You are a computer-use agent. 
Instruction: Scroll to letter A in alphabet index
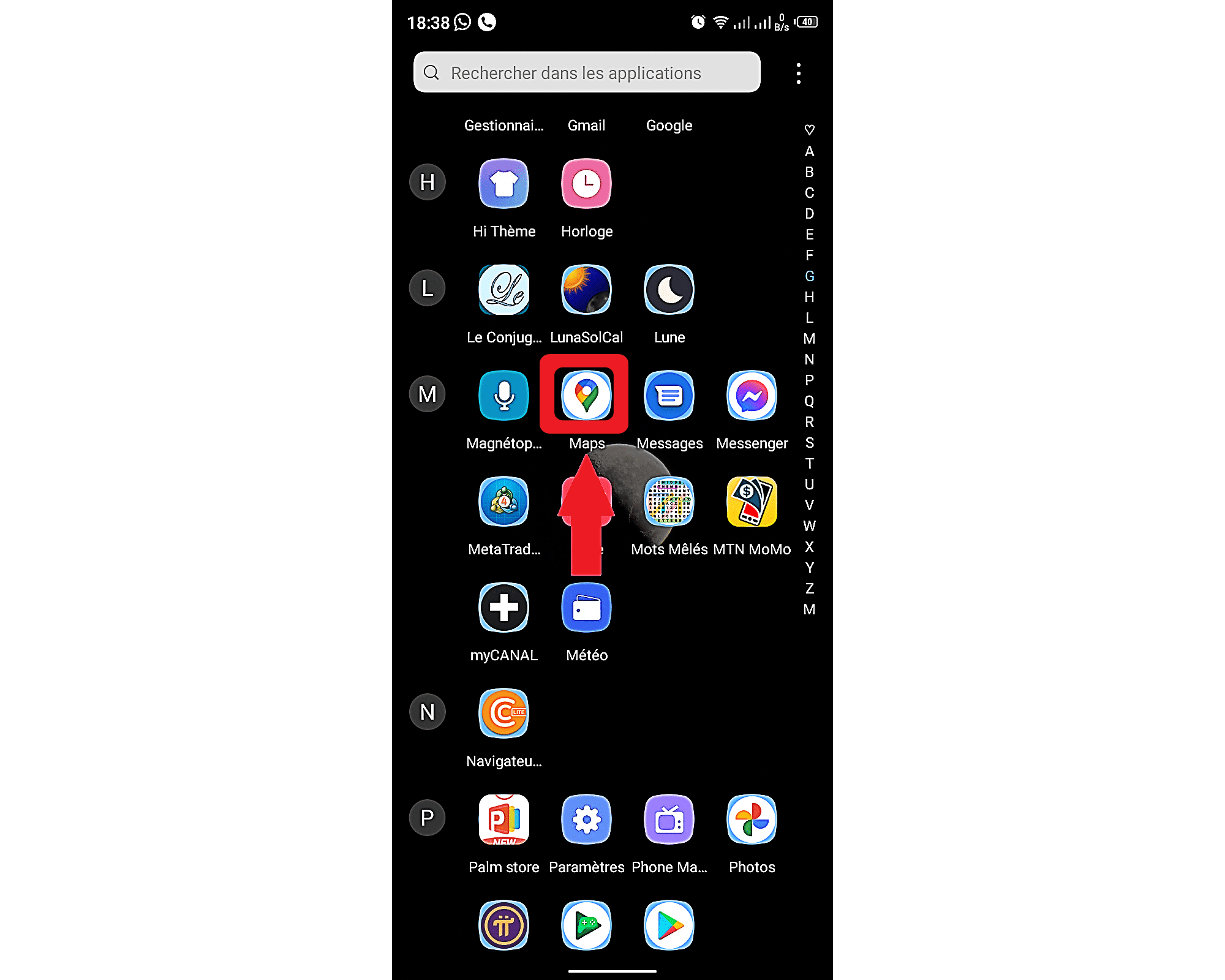pyautogui.click(x=810, y=151)
